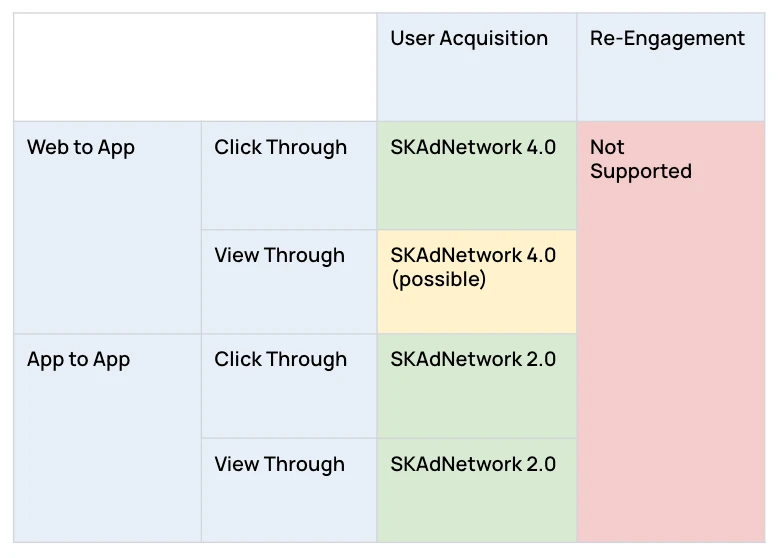Select SKAdNetwork 2.0 for App to App View Through

click(x=473, y=465)
